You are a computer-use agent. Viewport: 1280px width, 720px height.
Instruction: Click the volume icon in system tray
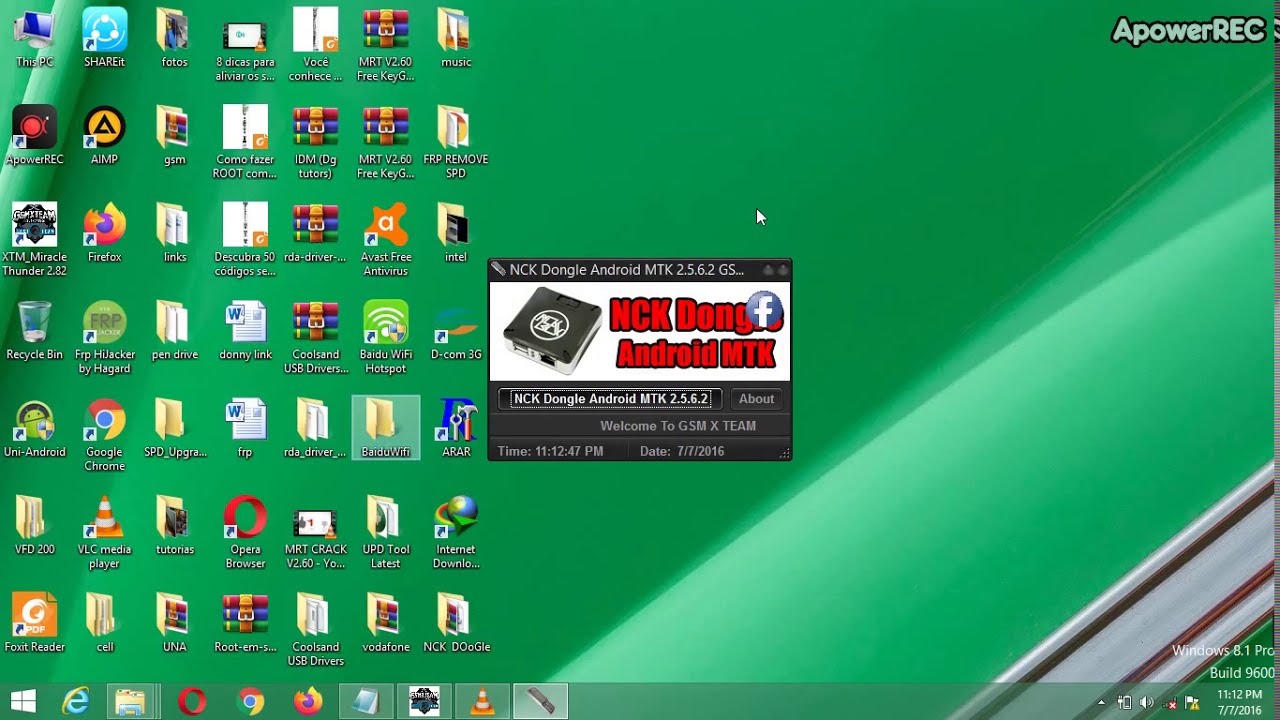(1146, 703)
